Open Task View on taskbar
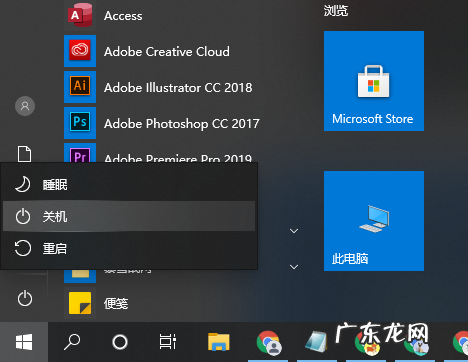This screenshot has height=362, width=468. pyautogui.click(x=168, y=342)
